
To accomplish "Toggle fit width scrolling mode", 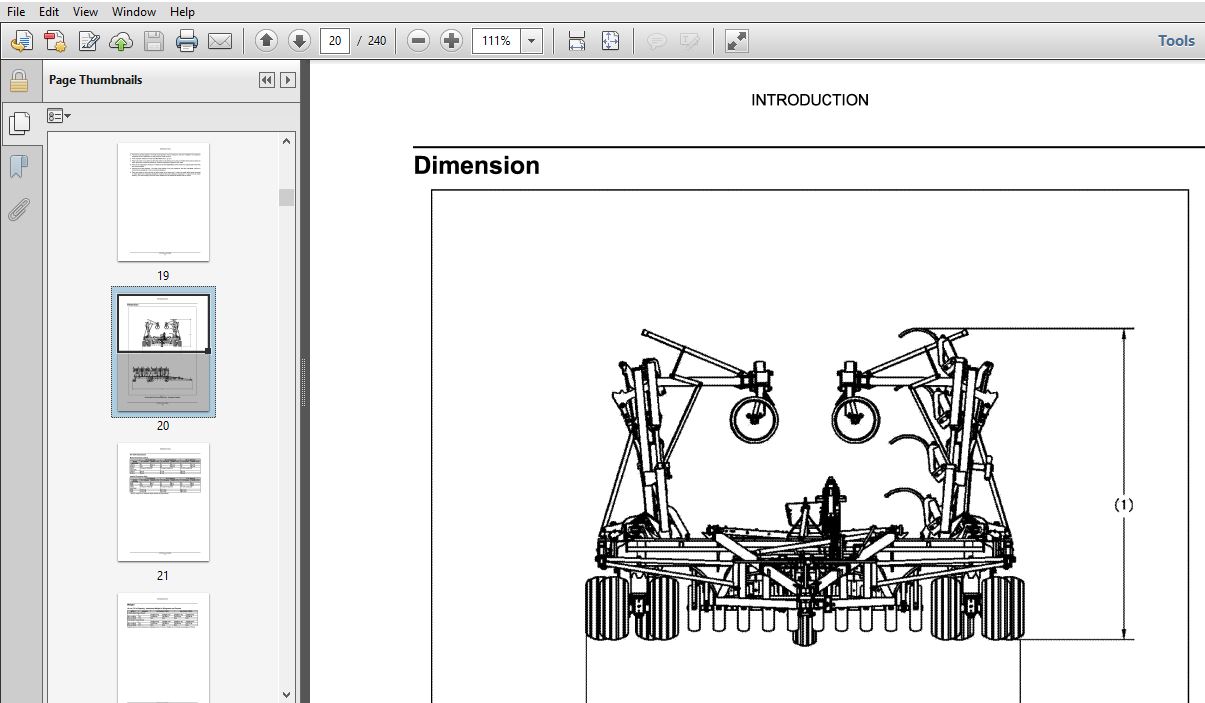I will coord(577,41).
